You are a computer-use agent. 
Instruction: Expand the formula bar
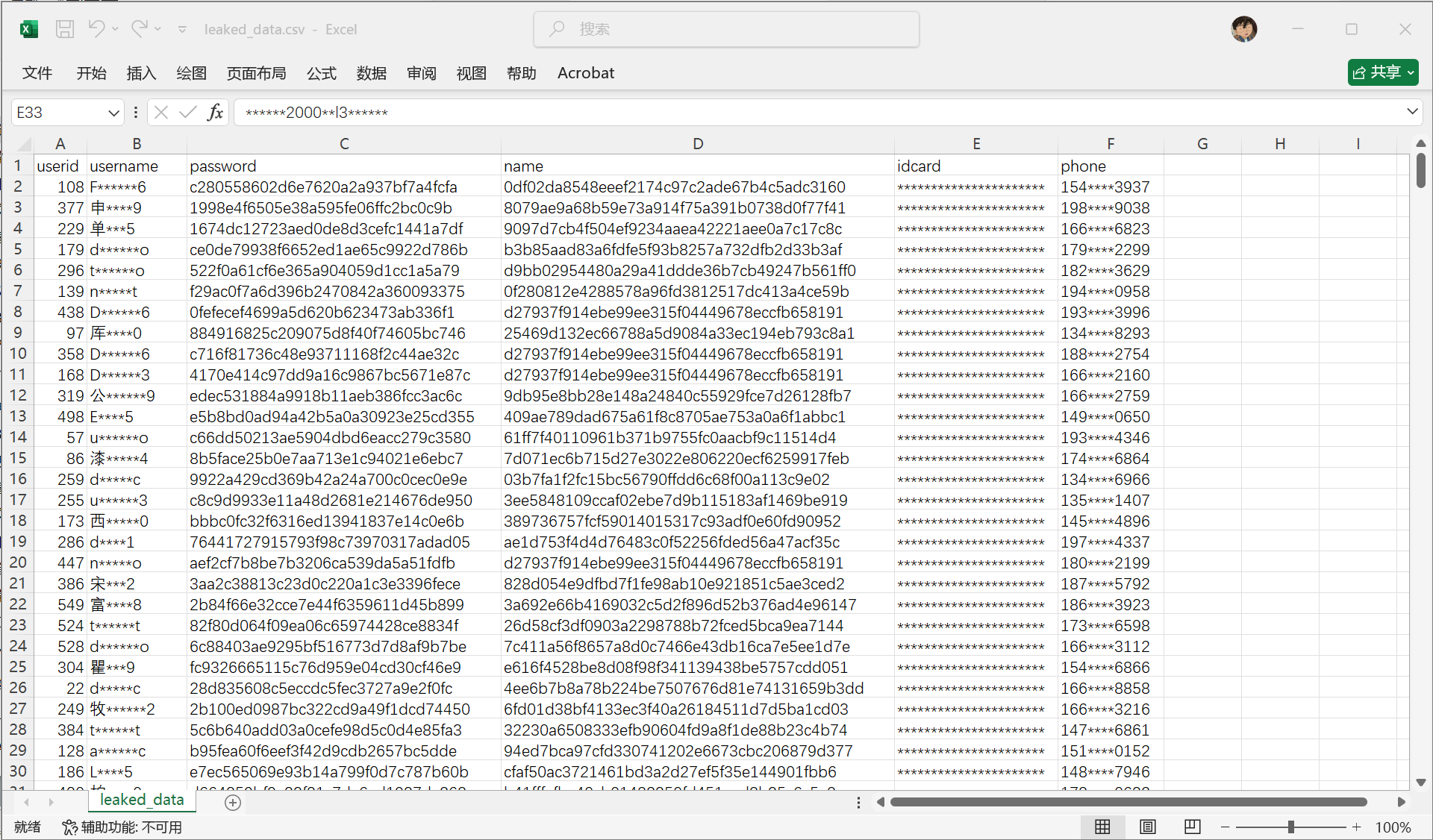click(x=1411, y=112)
